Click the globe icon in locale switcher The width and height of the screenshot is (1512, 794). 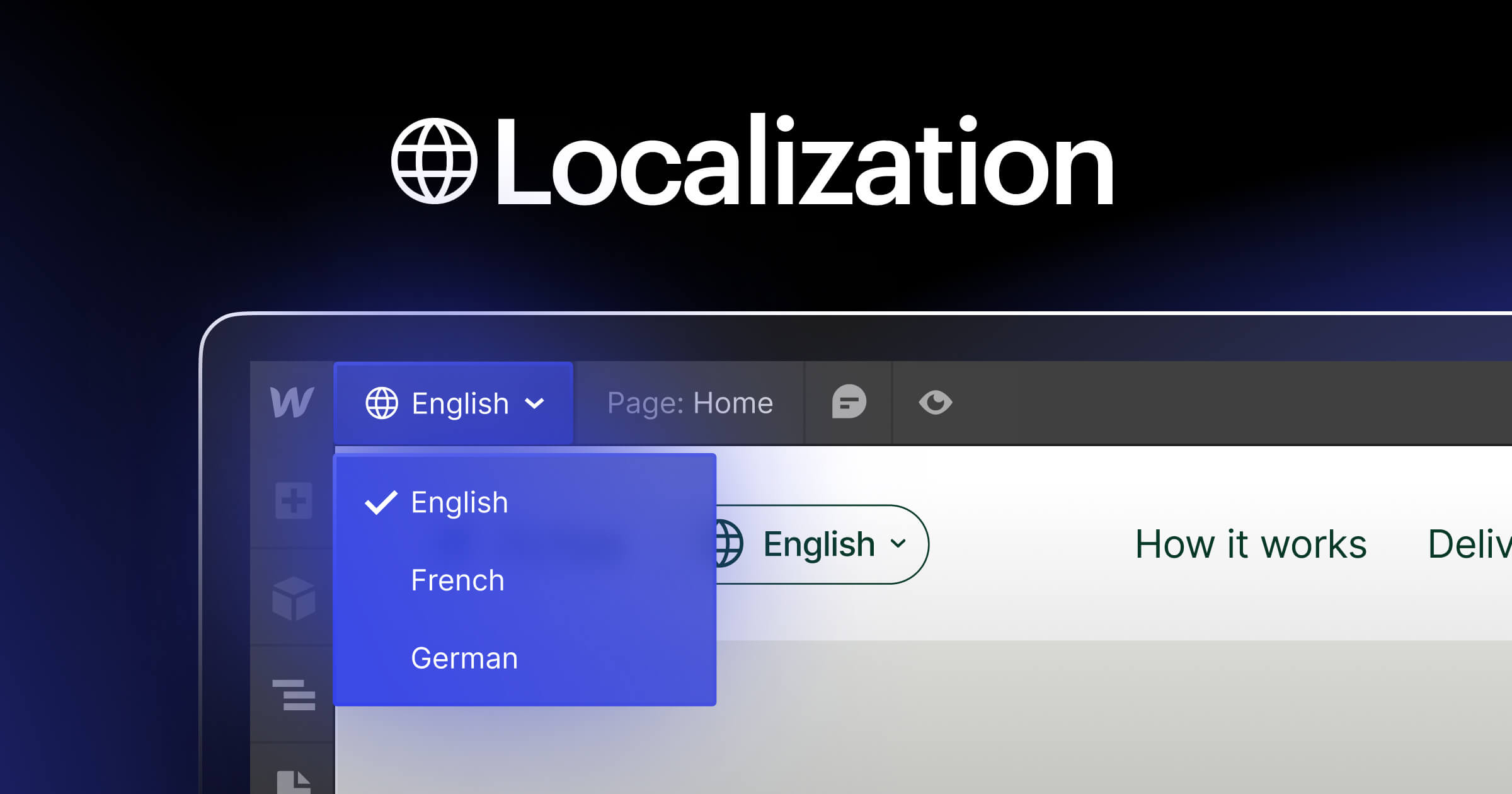click(382, 403)
